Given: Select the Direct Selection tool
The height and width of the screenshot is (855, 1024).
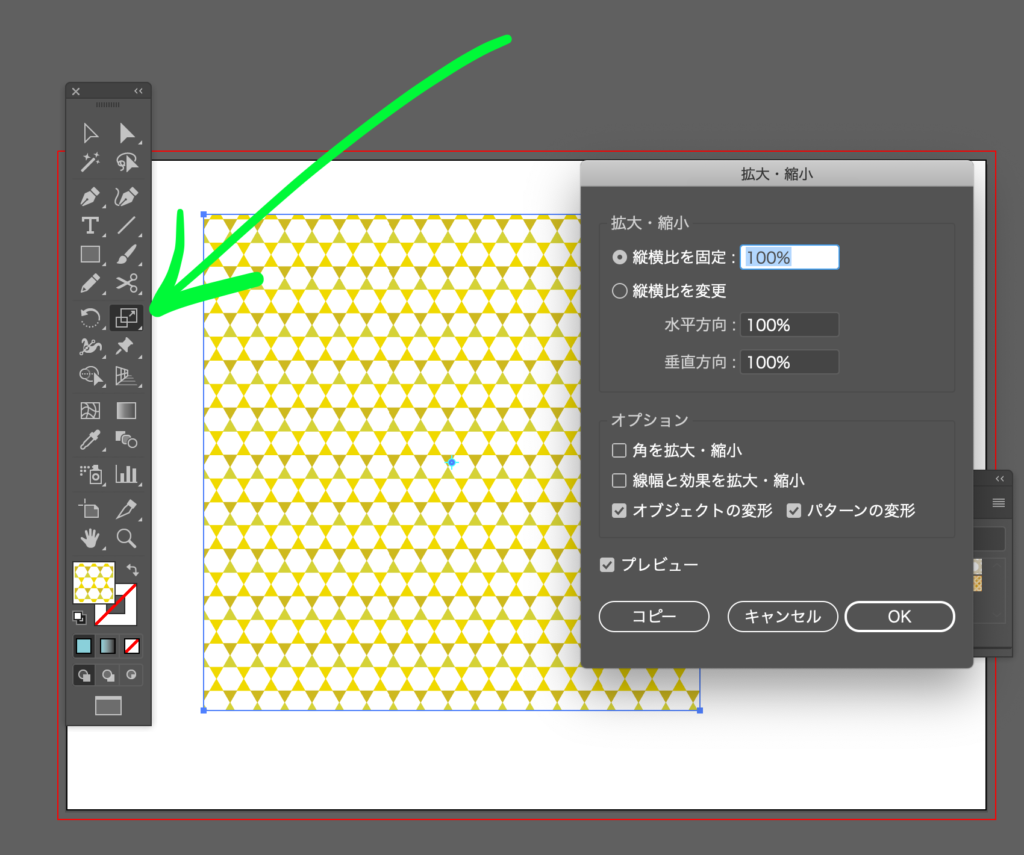Looking at the screenshot, I should pos(127,133).
